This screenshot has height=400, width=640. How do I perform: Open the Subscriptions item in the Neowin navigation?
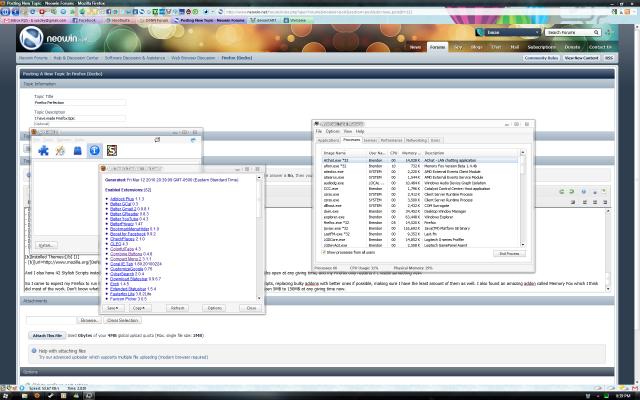(x=541, y=47)
